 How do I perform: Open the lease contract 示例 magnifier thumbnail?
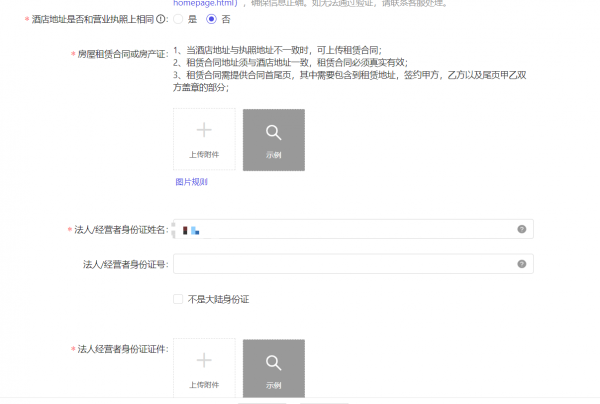pos(274,140)
